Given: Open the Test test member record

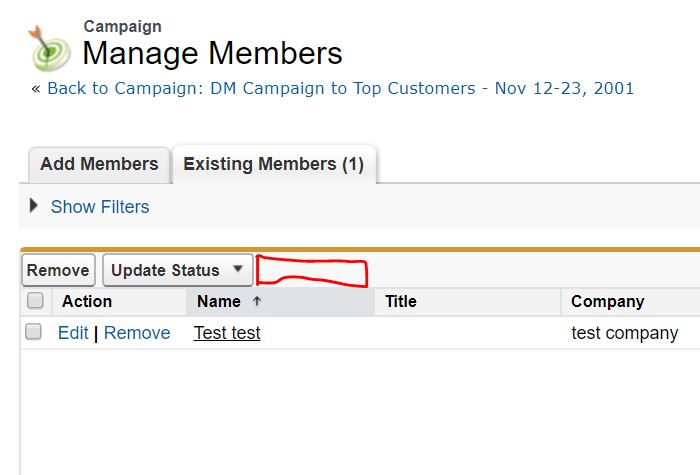Looking at the screenshot, I should (x=227, y=333).
